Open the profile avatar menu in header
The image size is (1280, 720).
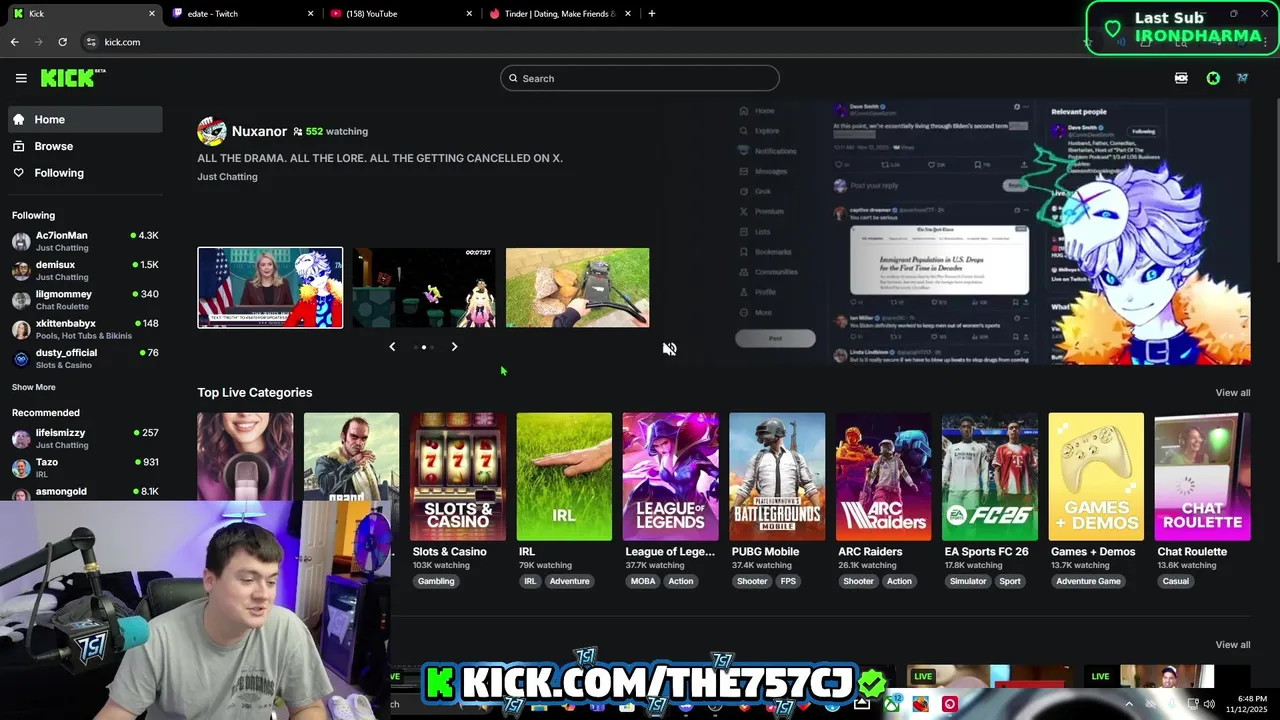point(1242,78)
